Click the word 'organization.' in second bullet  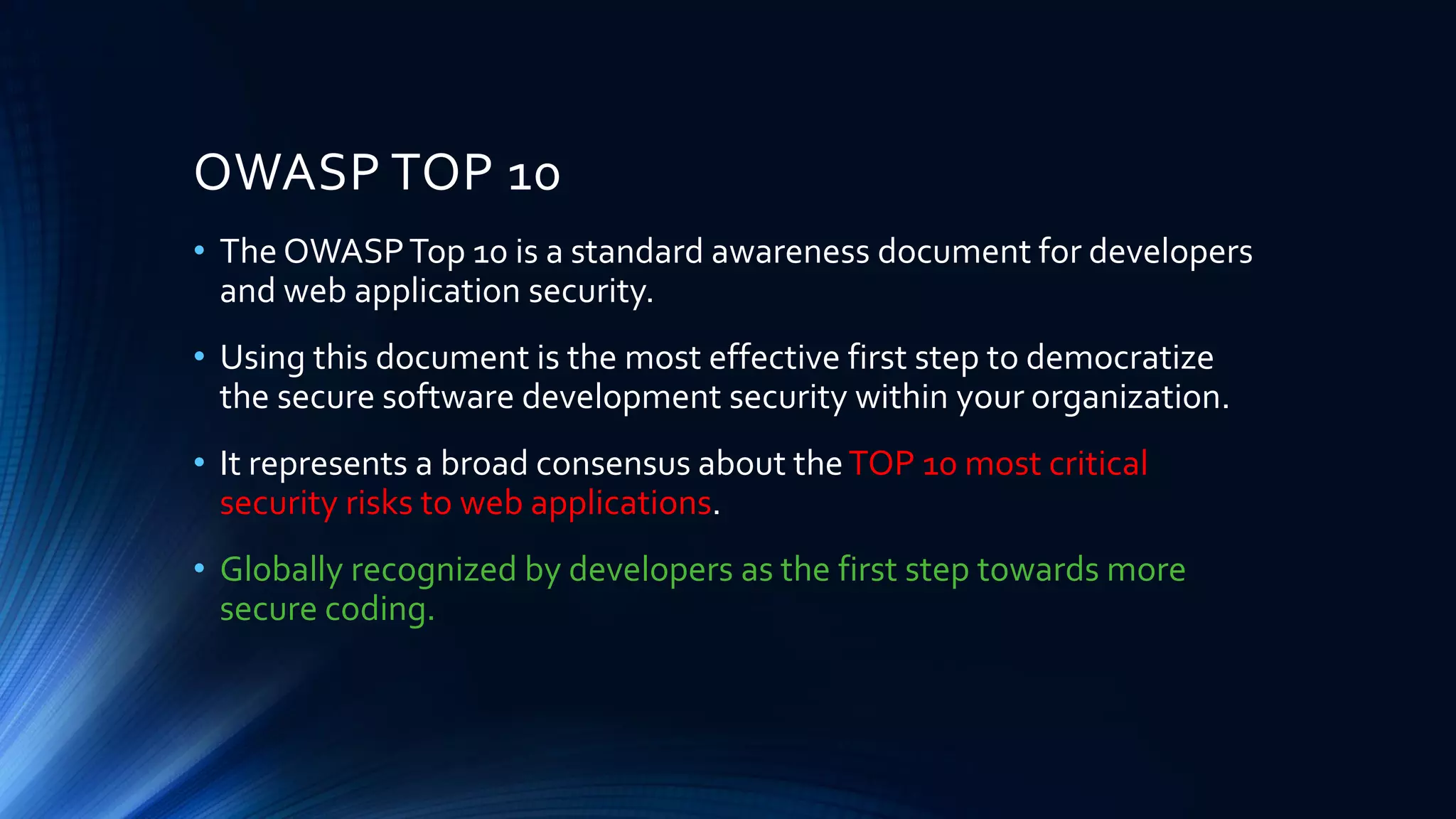(1130, 397)
